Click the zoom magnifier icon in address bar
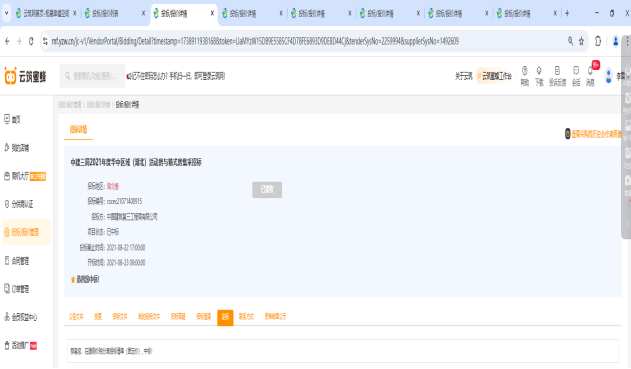 [x=570, y=41]
